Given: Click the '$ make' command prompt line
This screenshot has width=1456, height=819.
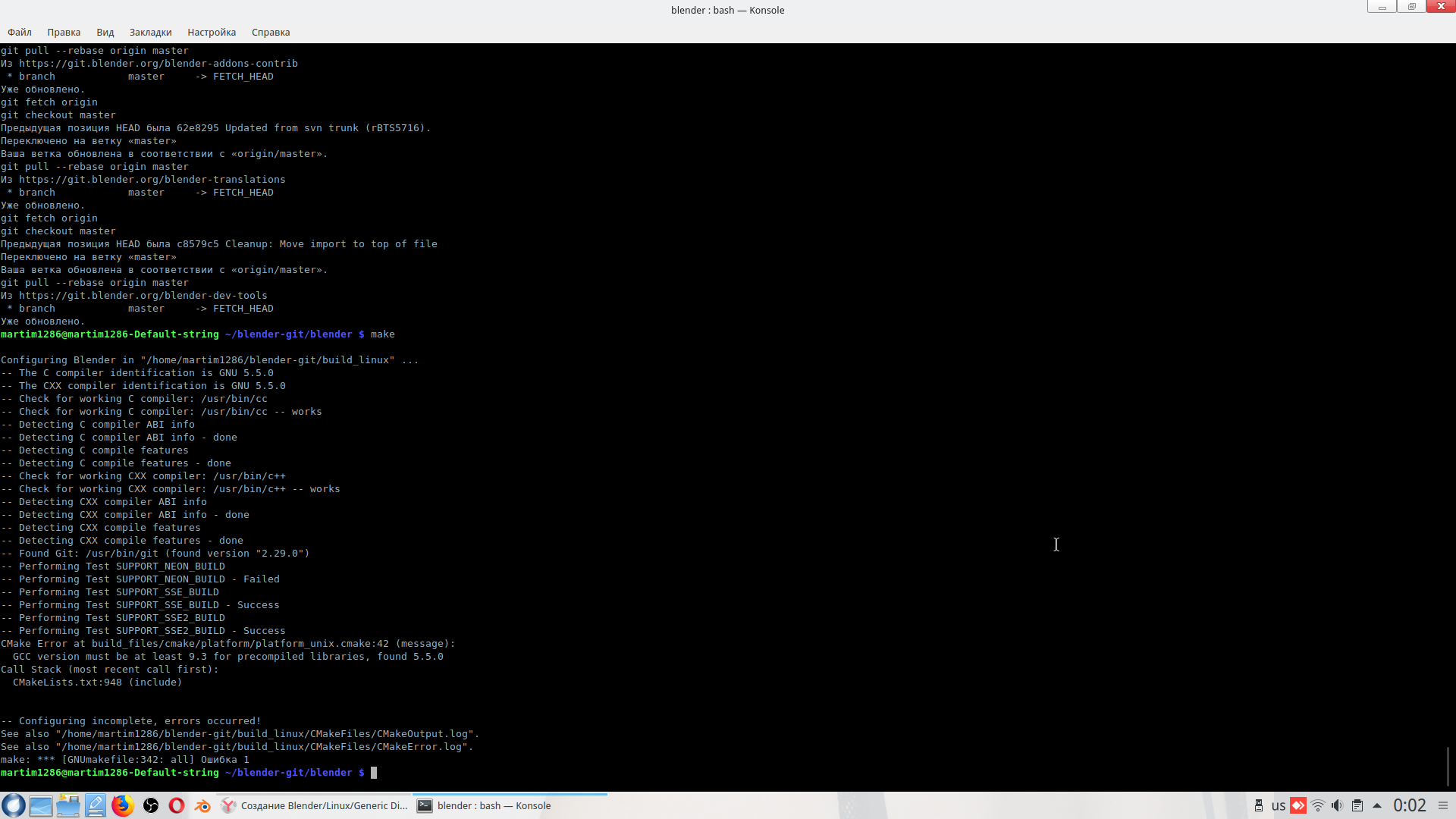Looking at the screenshot, I should coord(198,334).
